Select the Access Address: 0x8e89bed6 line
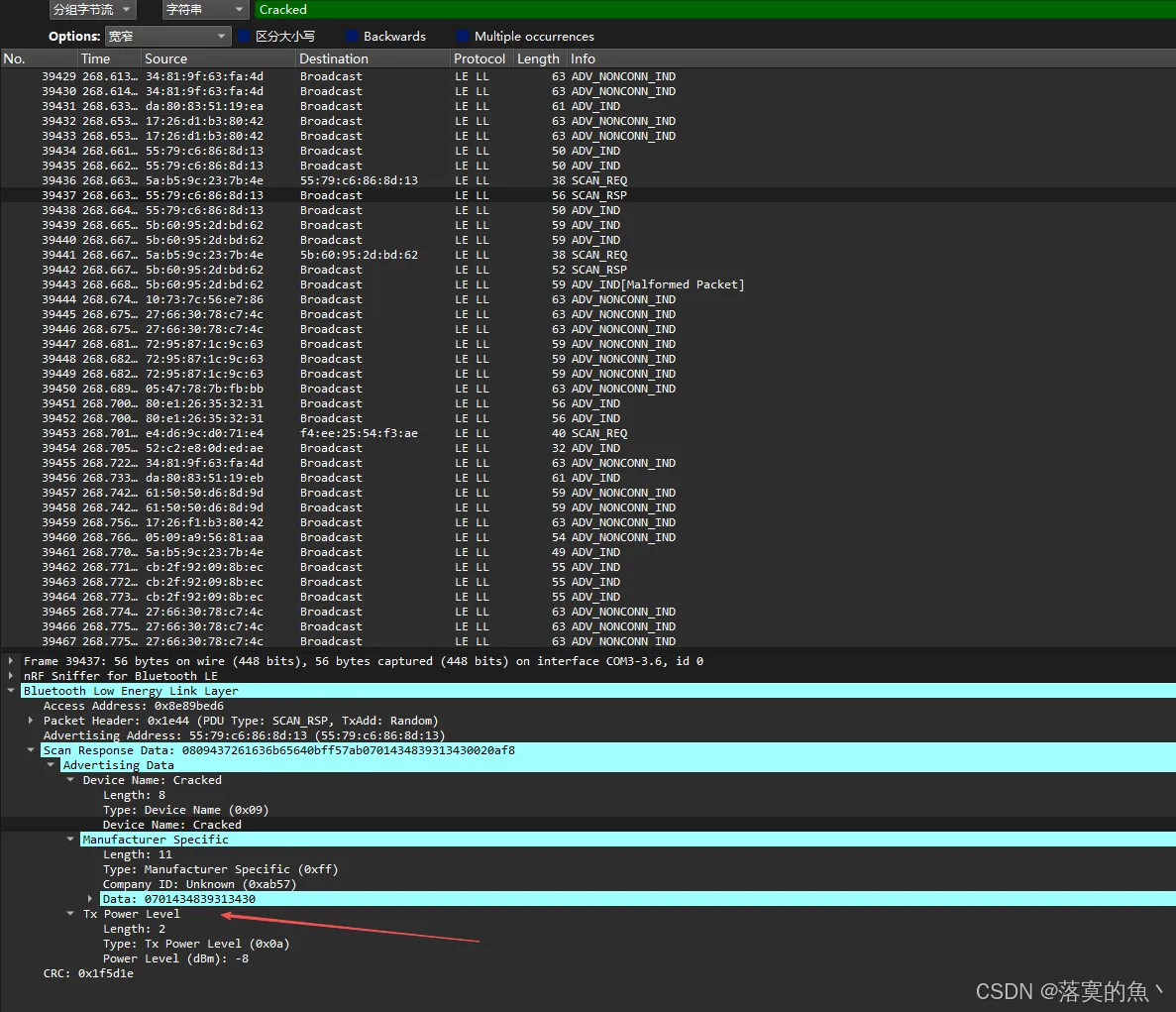This screenshot has height=1012, width=1176. (x=134, y=706)
